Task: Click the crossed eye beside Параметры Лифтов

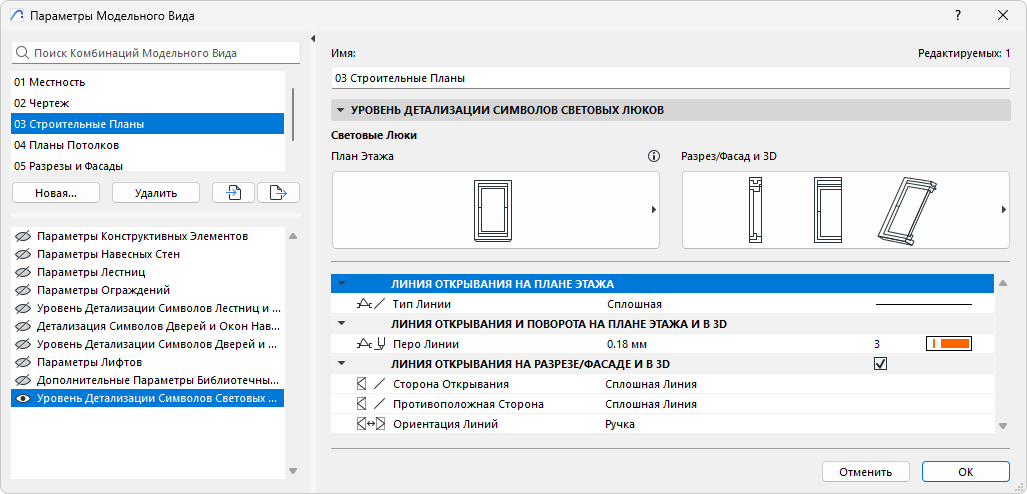Action: [x=24, y=362]
